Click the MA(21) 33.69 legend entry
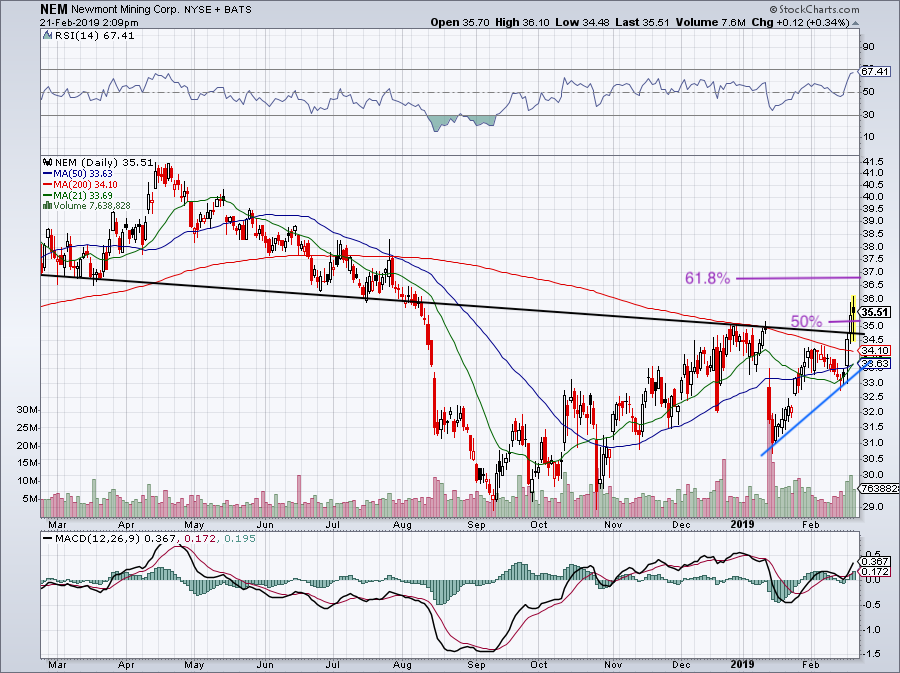This screenshot has height=673, width=900. click(x=83, y=195)
